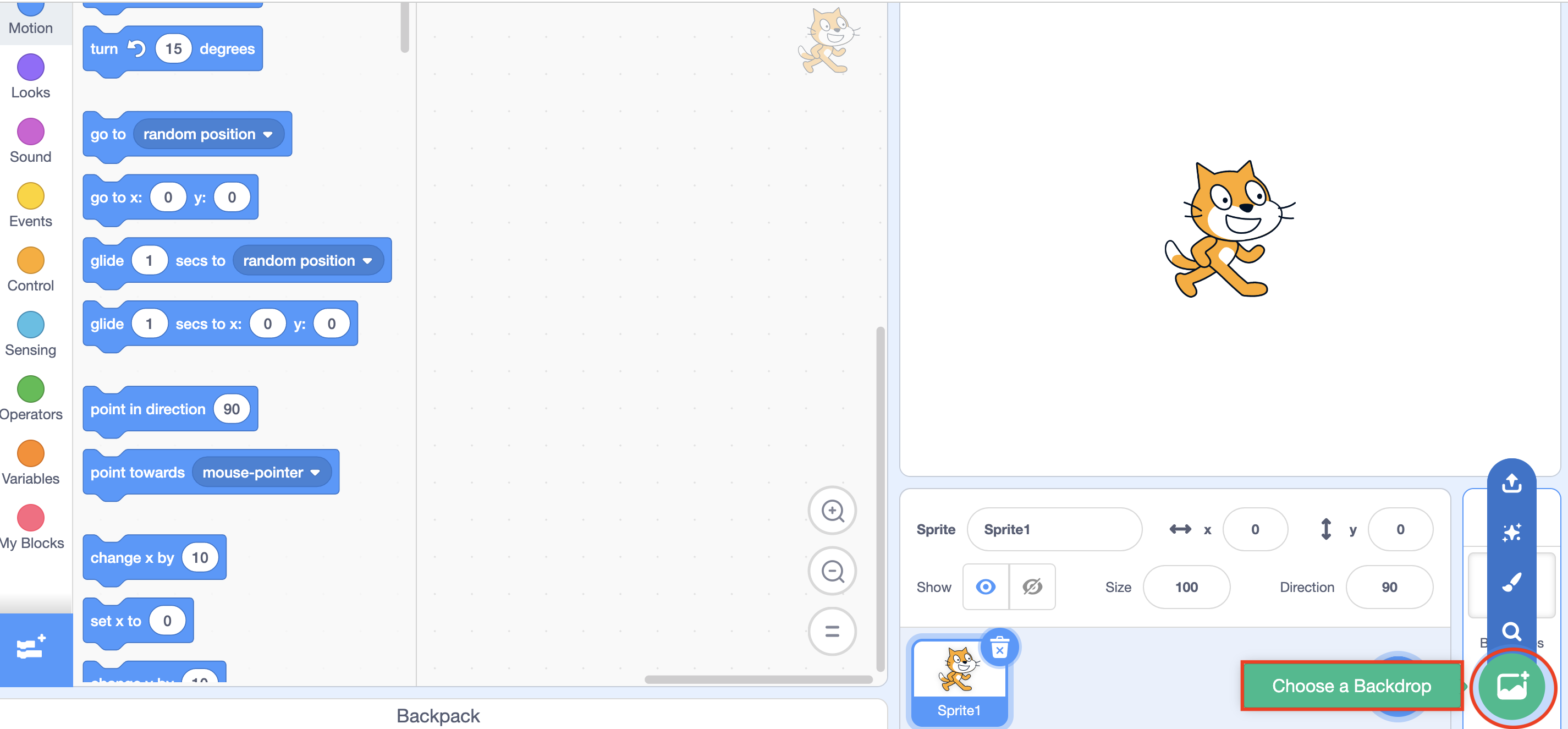Hide the sprite with crossed-eye toggle

coord(1032,587)
